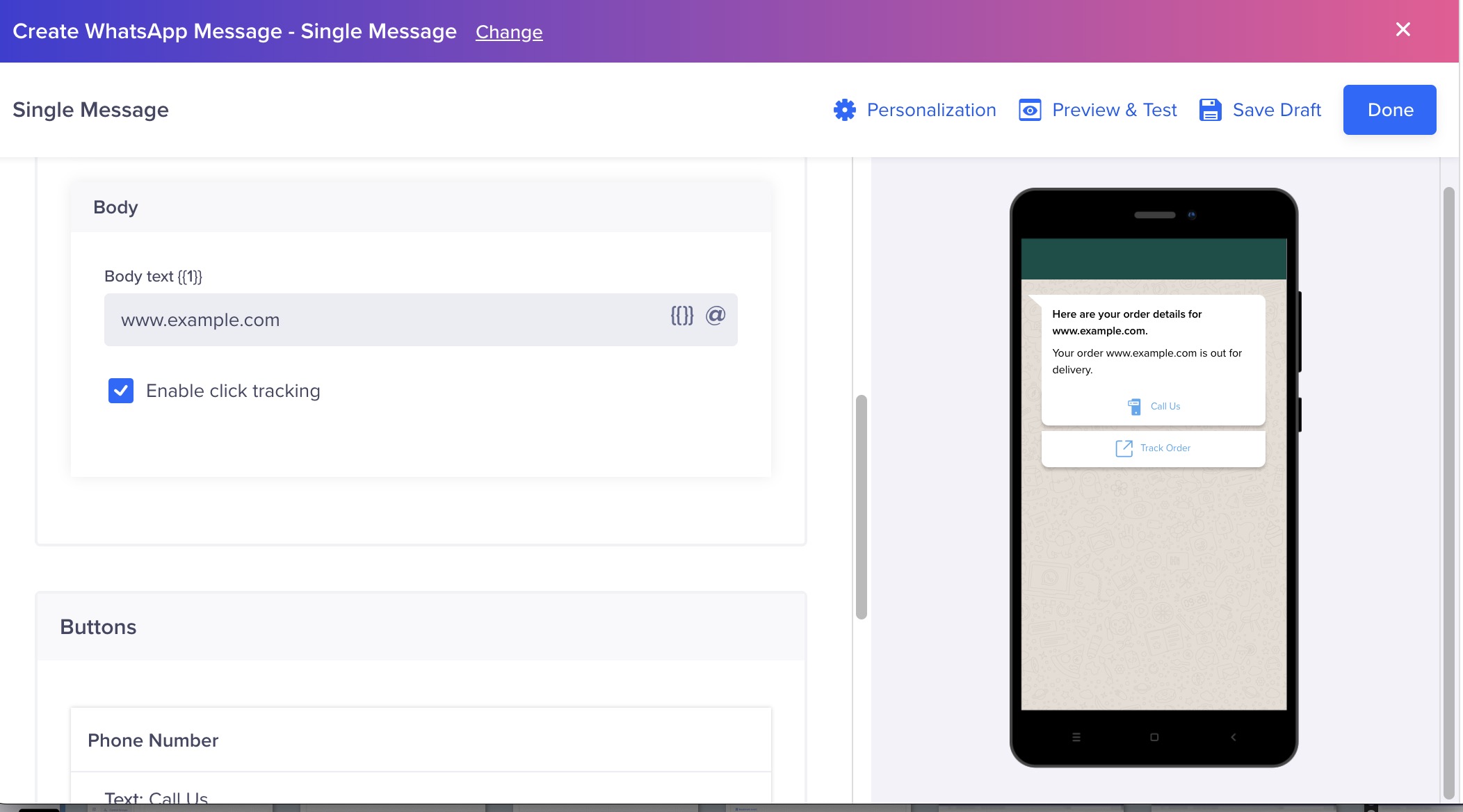Click the phone preview home button icon
Viewport: 1463px width, 812px height.
1154,737
